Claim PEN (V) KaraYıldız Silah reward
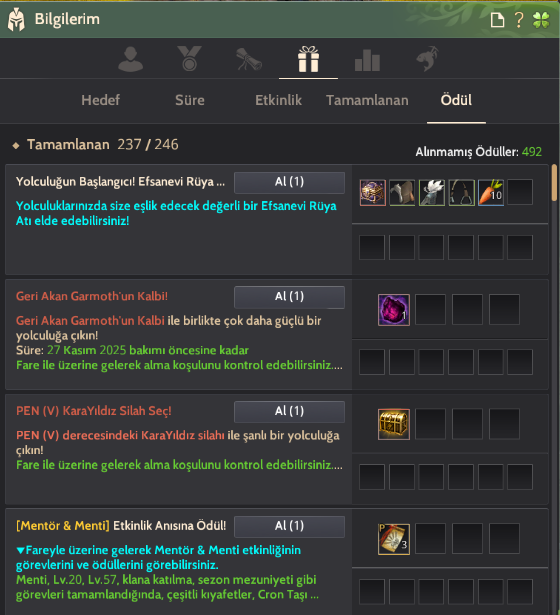 point(289,411)
